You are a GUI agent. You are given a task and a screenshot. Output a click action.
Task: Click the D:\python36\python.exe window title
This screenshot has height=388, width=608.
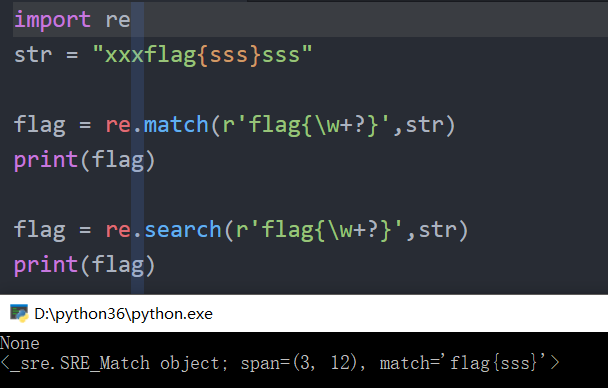coord(123,314)
